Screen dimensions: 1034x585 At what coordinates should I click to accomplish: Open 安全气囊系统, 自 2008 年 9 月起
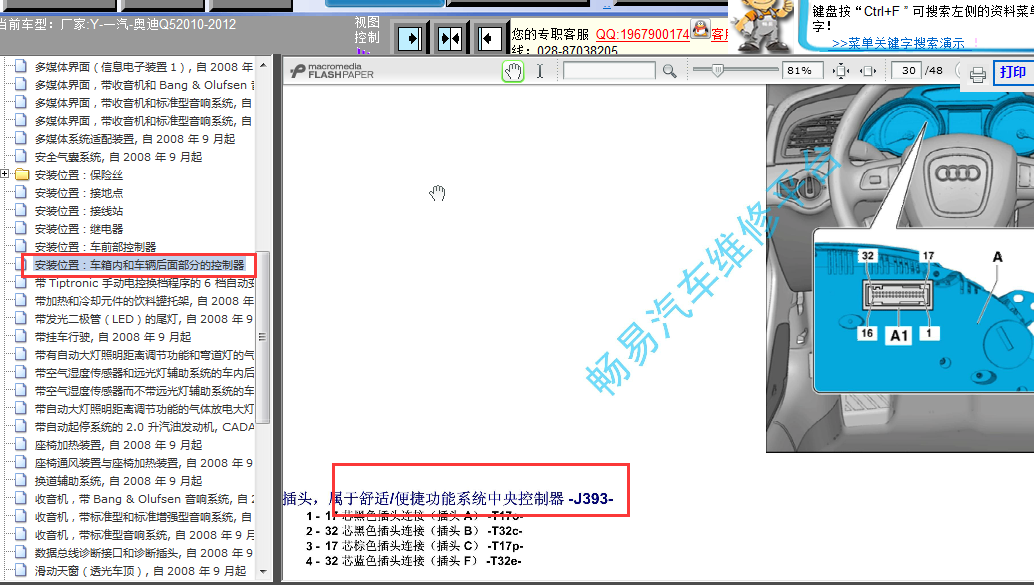pyautogui.click(x=118, y=157)
